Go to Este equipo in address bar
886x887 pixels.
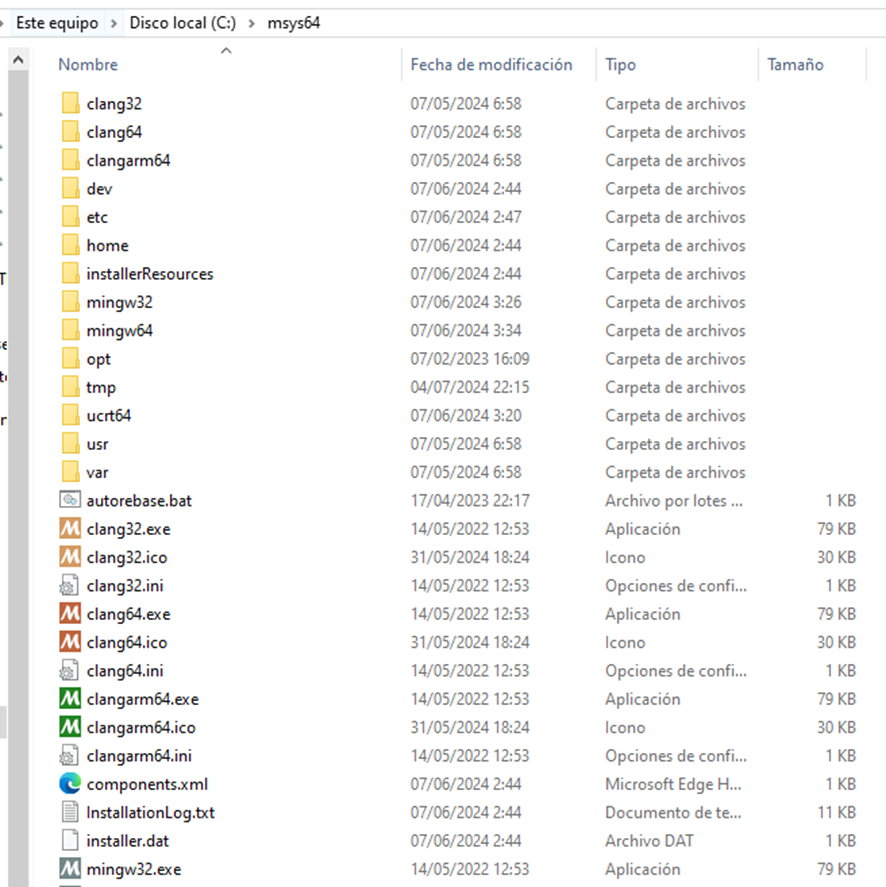tap(59, 23)
